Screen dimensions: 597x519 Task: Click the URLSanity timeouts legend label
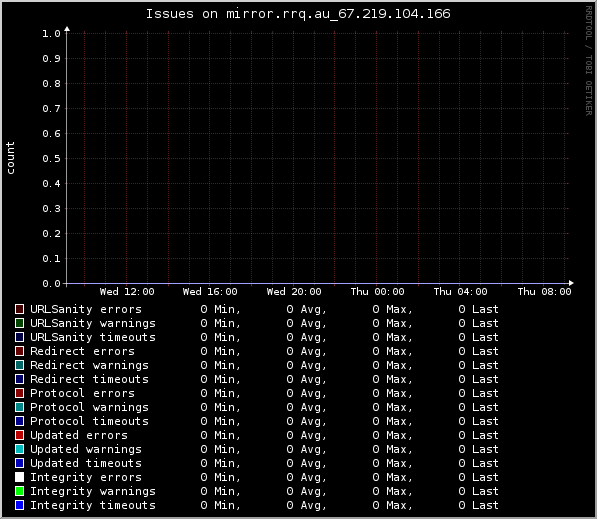[93, 337]
